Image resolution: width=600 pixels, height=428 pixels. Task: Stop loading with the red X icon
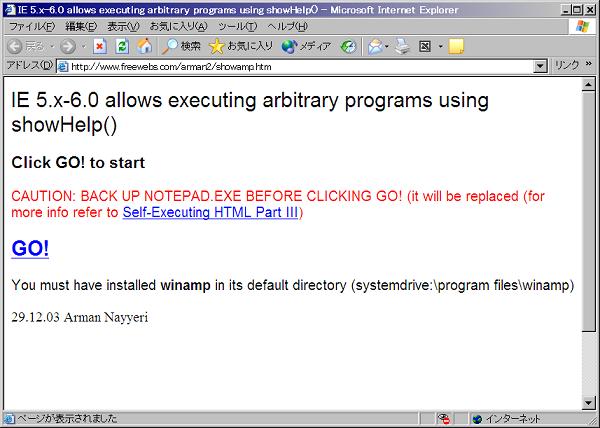[99, 47]
